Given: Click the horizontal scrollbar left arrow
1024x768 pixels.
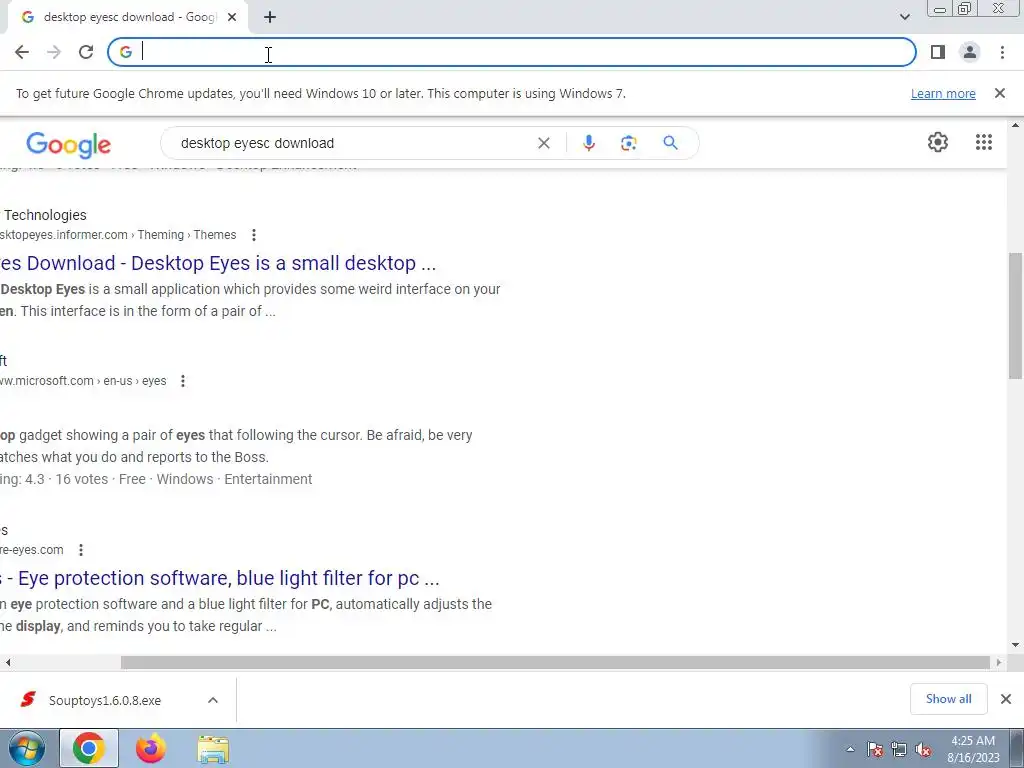Looking at the screenshot, I should pos(7,662).
